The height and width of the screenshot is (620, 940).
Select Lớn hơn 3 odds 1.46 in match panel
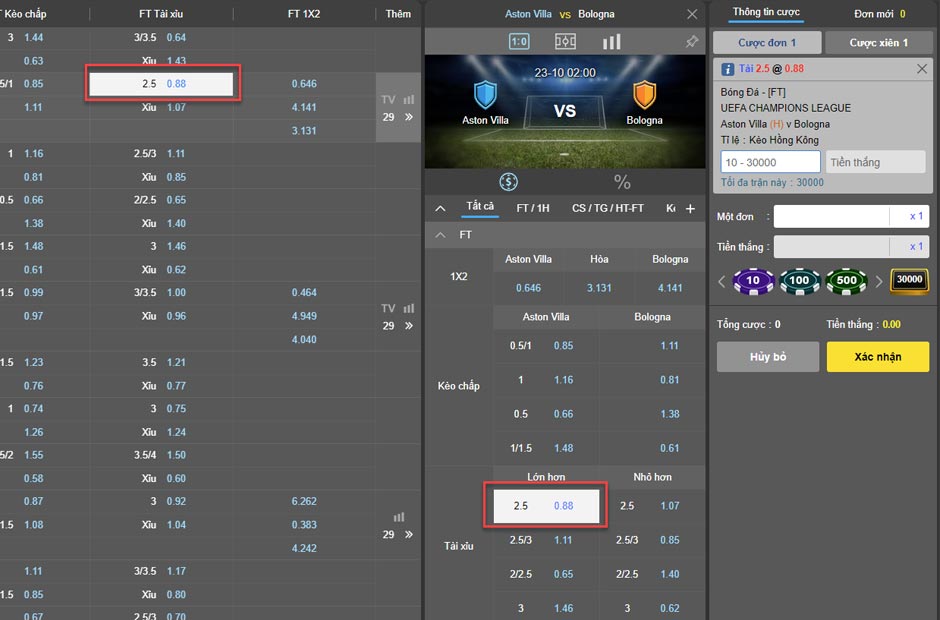[564, 608]
